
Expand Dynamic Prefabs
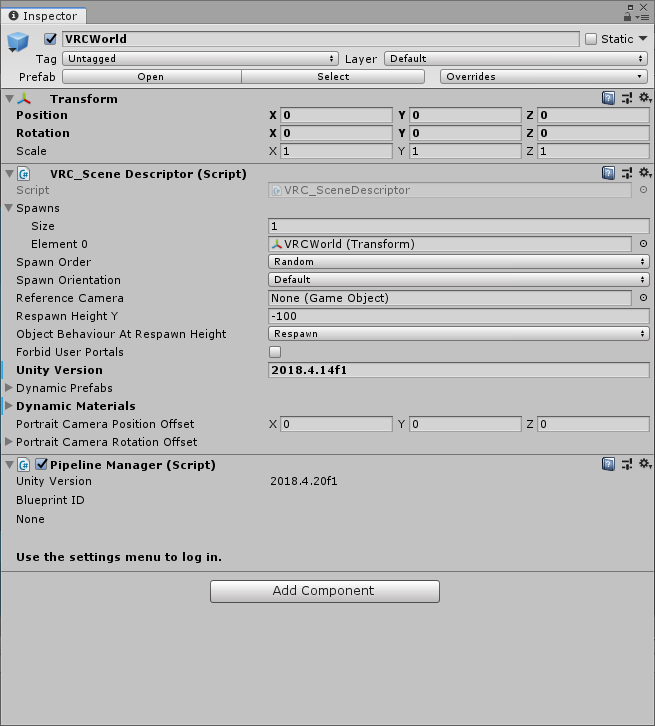(8, 388)
